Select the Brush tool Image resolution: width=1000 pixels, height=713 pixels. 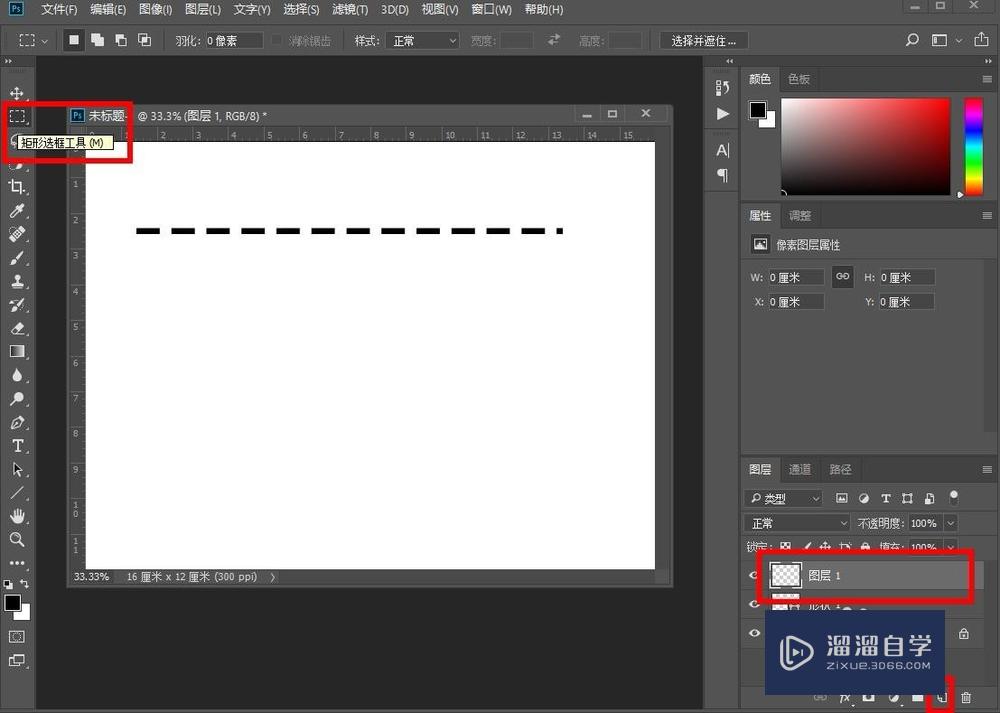pyautogui.click(x=17, y=258)
